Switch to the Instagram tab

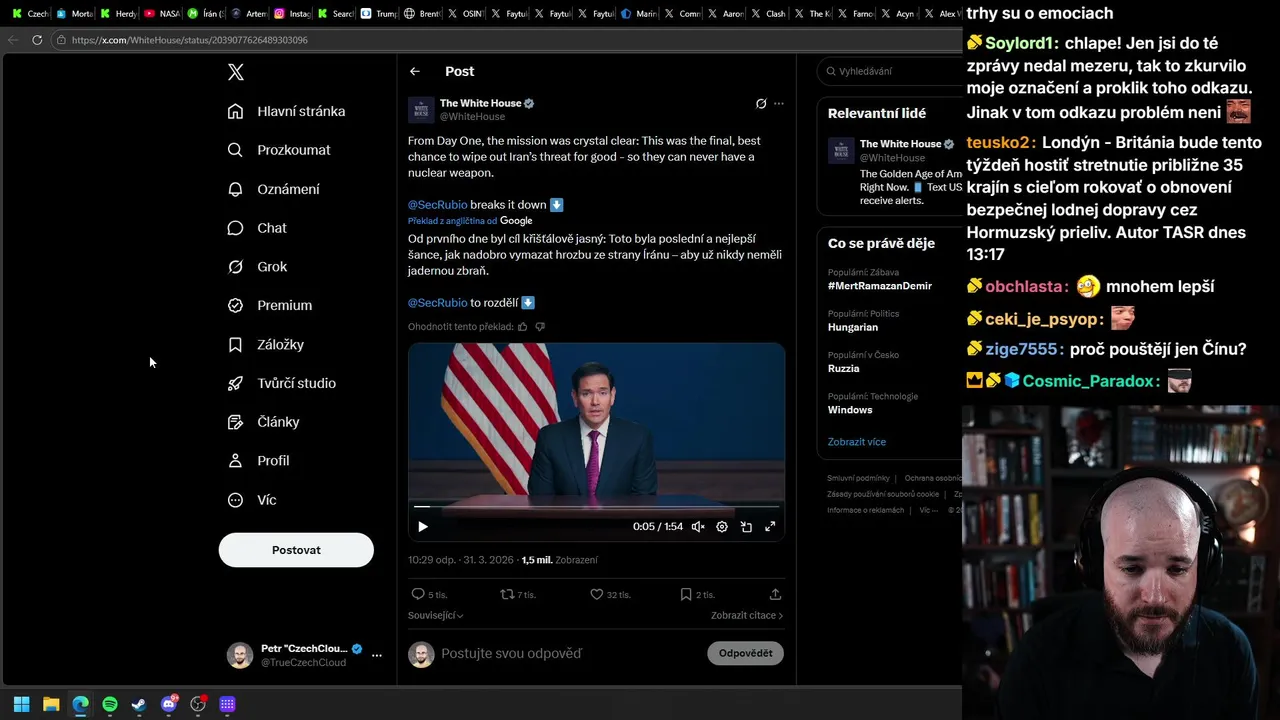click(x=292, y=14)
